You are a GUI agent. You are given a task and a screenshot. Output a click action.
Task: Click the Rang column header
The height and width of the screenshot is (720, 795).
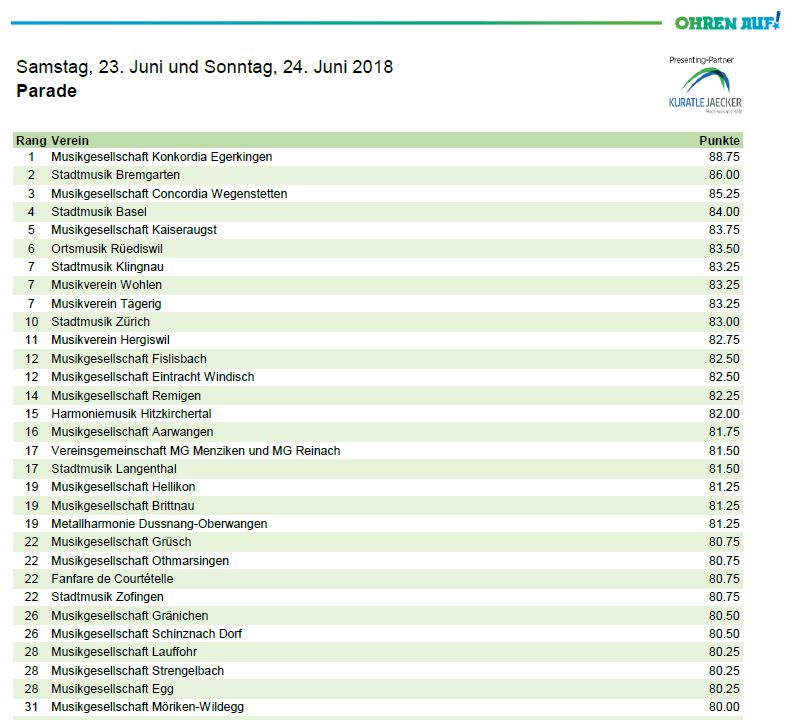pyautogui.click(x=30, y=140)
